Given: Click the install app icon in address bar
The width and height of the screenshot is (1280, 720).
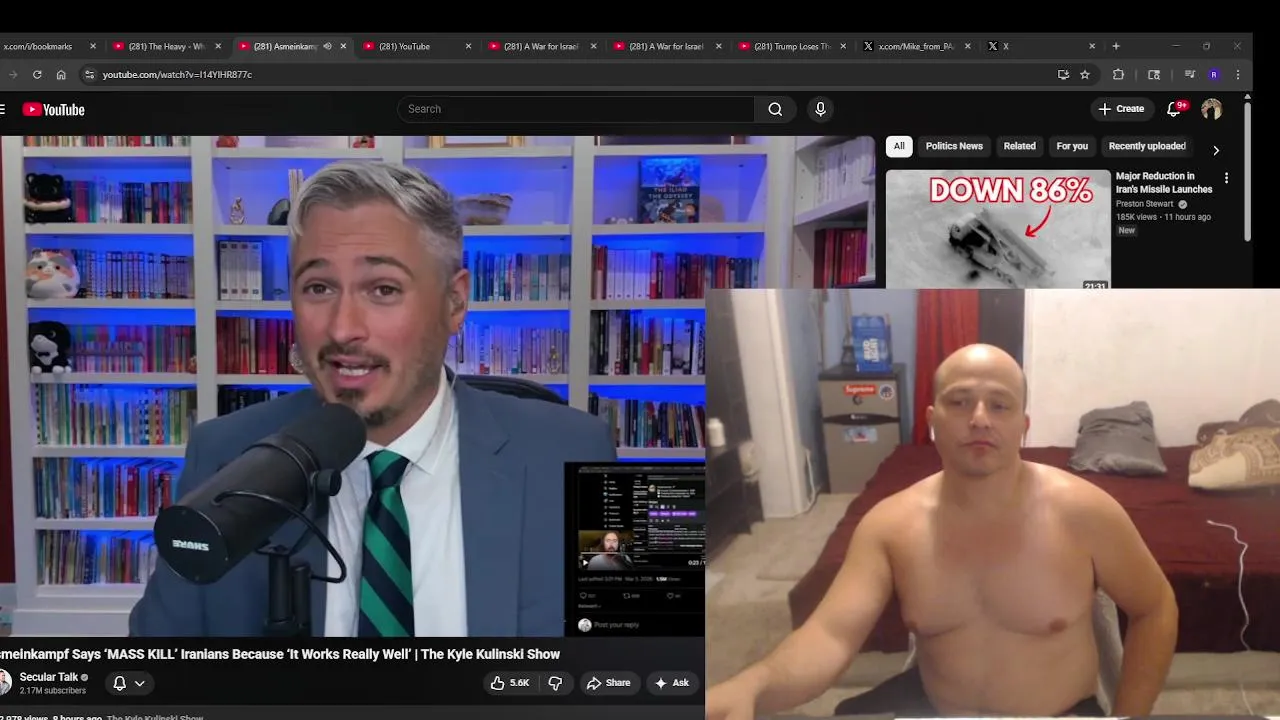Looking at the screenshot, I should point(1063,74).
